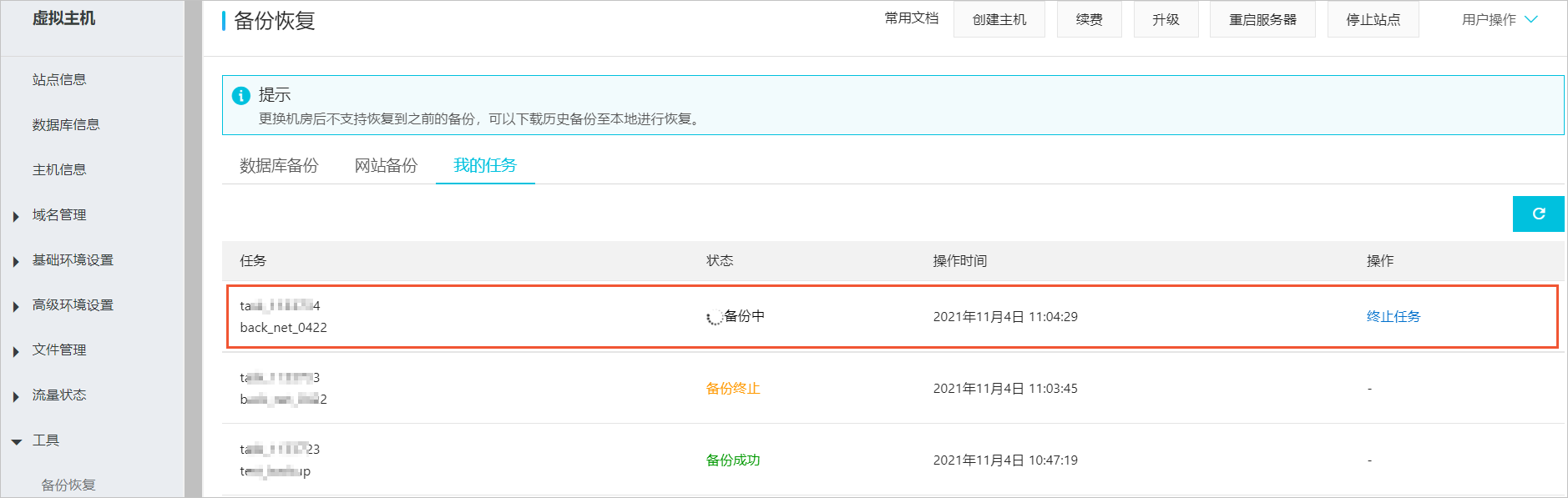Open the 常用文档 link

point(912,18)
